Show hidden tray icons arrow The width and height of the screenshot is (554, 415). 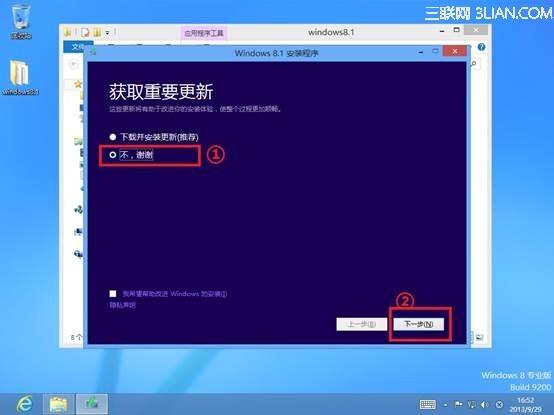tap(446, 405)
